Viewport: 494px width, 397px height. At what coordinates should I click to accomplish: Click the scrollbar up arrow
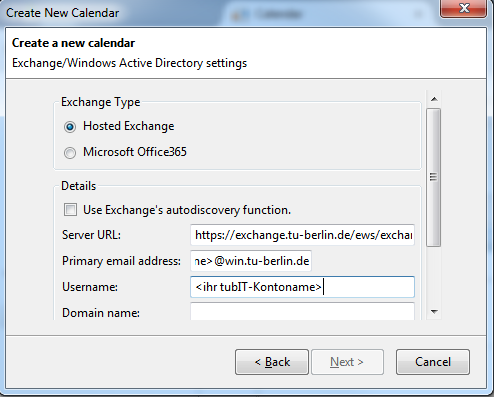tap(434, 99)
